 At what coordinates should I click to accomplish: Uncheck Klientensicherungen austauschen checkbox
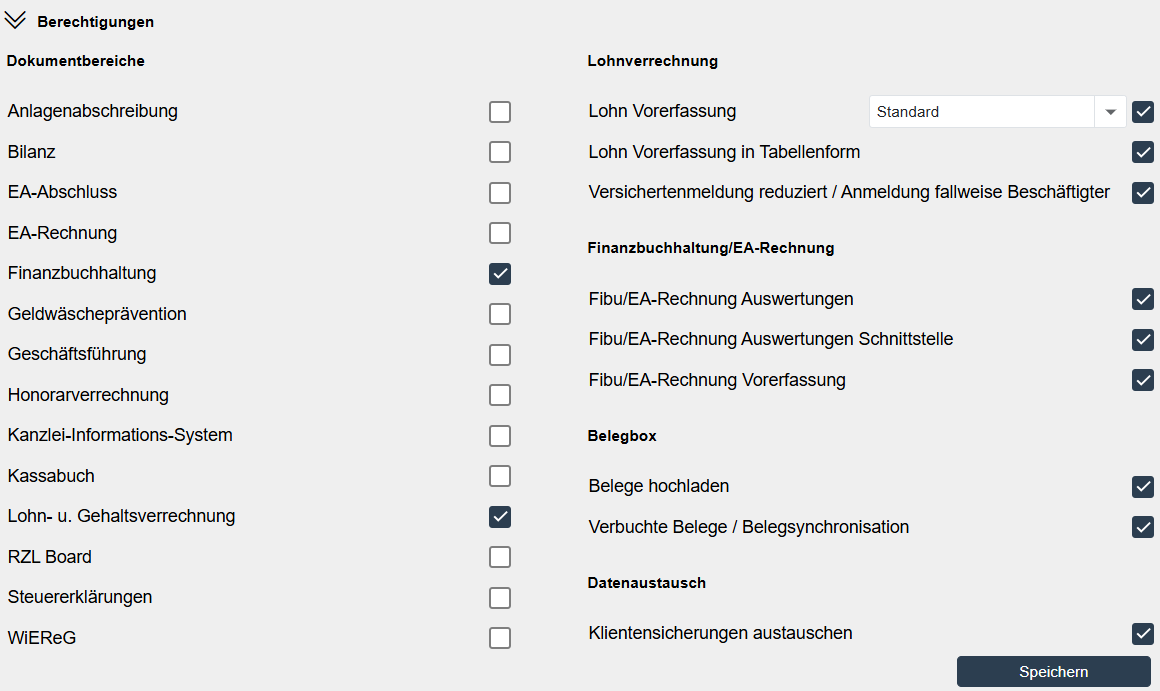pyautogui.click(x=1143, y=633)
